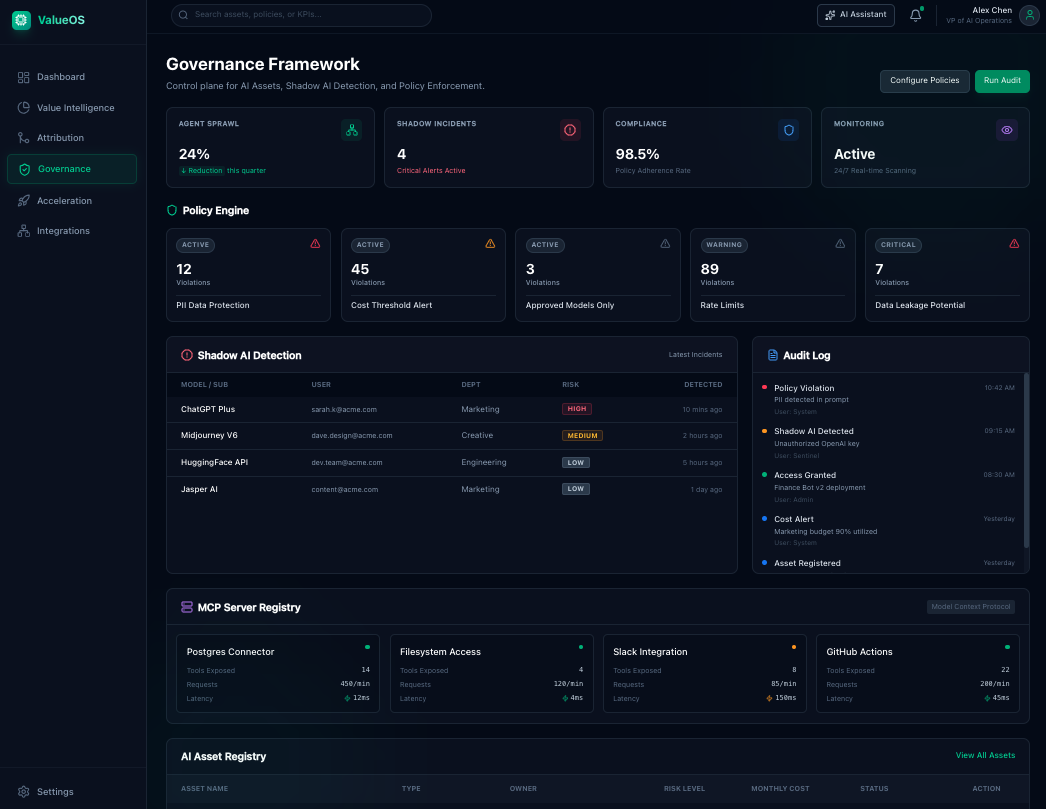Click the Policy Engine shield icon

point(171,210)
